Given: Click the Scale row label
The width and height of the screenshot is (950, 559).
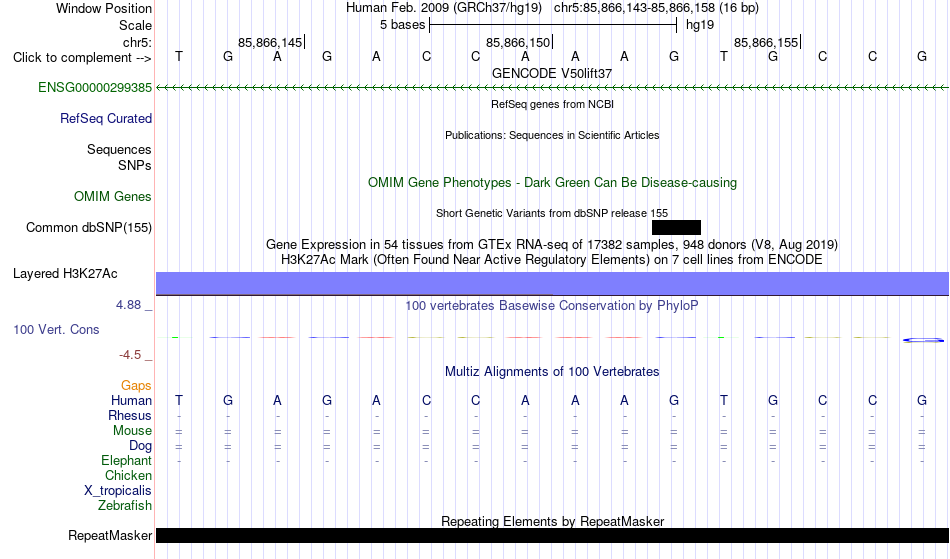Looking at the screenshot, I should pos(135,25).
